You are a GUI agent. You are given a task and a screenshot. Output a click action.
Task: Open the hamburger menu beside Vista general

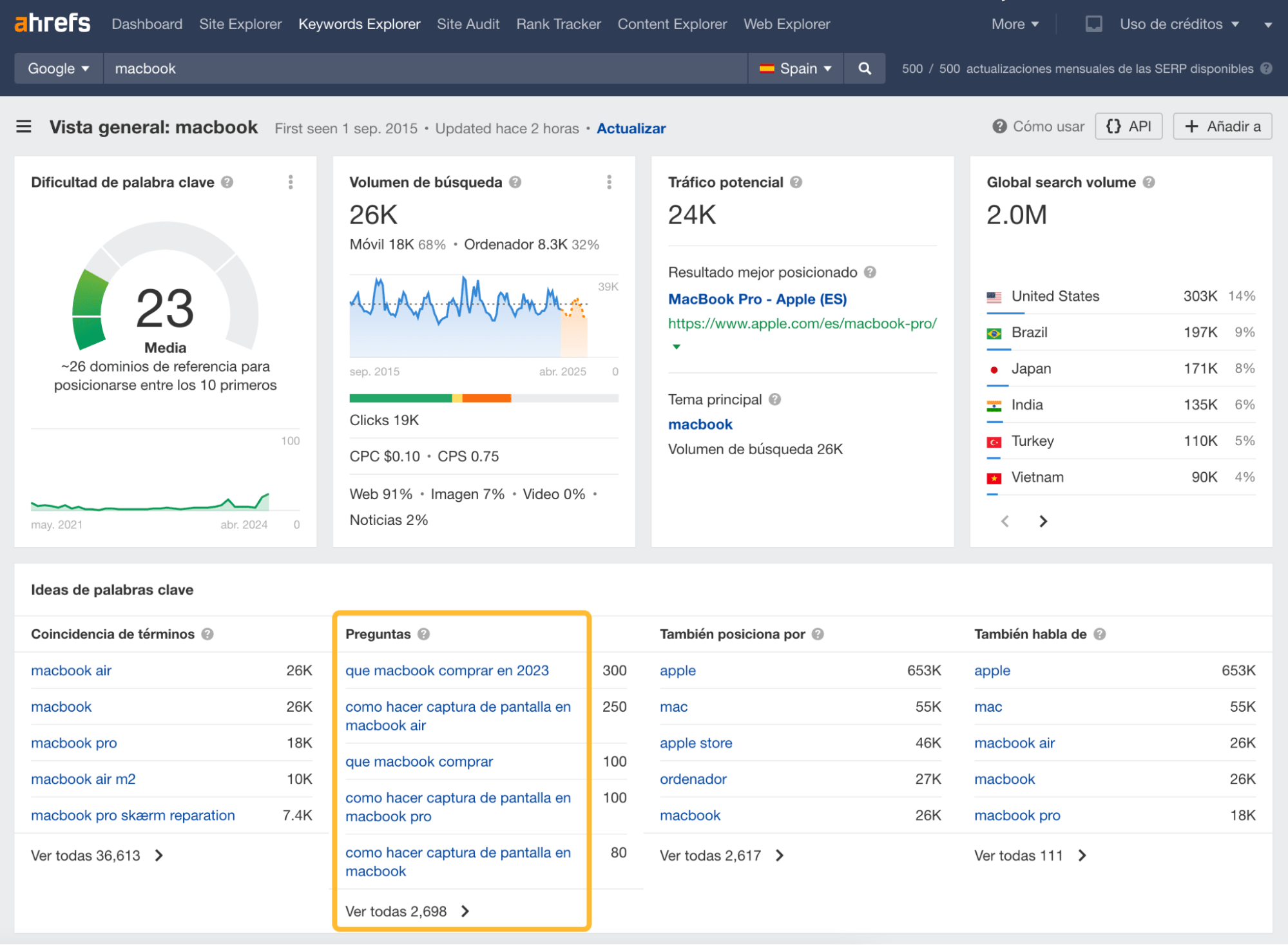[23, 126]
